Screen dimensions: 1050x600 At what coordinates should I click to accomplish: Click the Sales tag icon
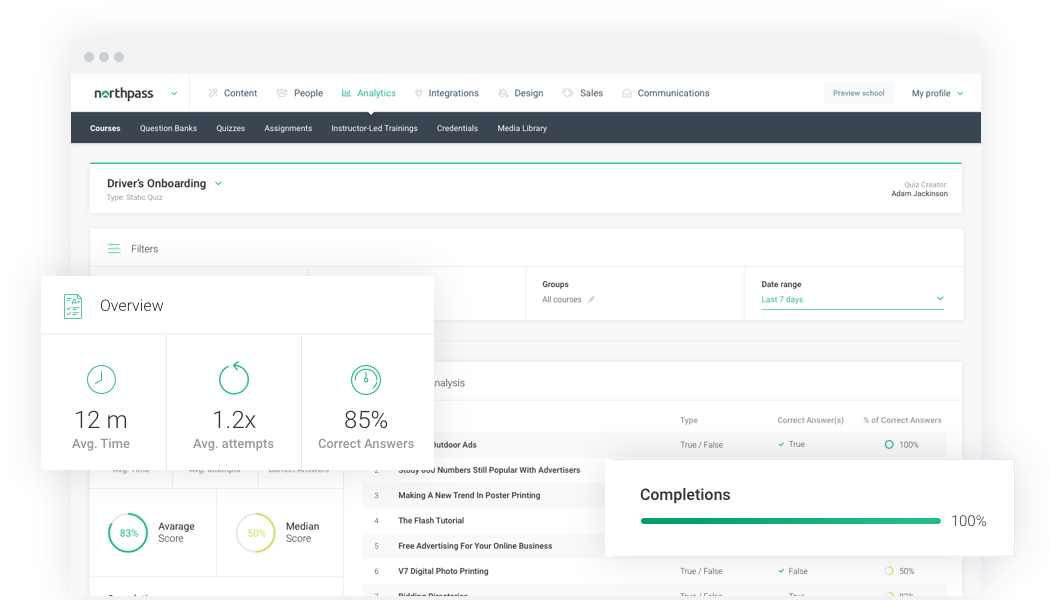point(568,93)
